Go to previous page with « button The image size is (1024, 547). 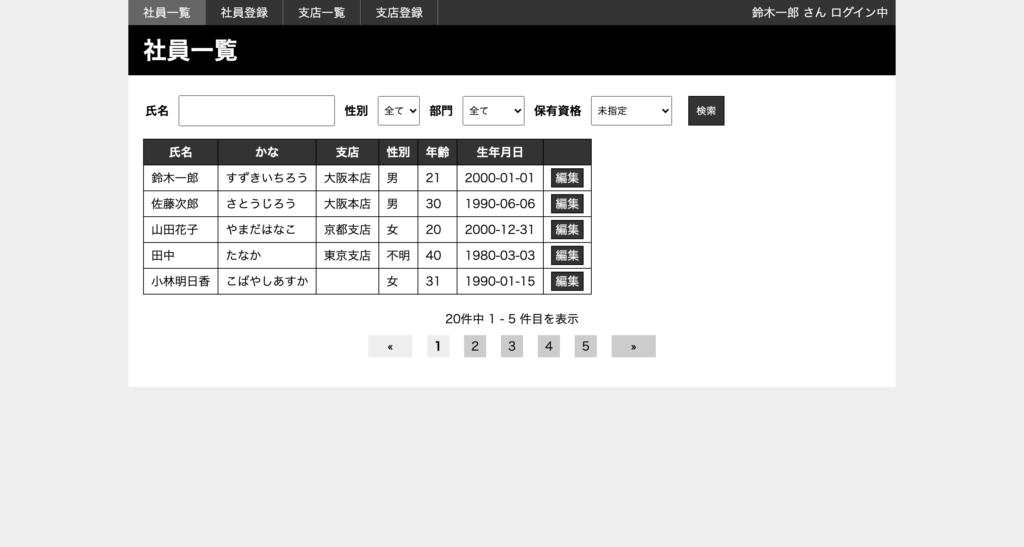coord(390,347)
